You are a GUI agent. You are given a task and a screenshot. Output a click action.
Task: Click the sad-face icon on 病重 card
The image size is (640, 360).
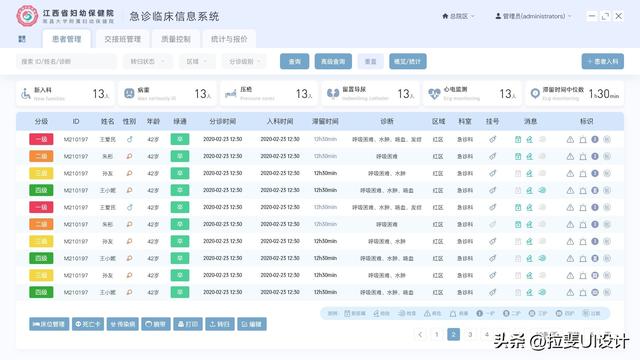(x=129, y=94)
